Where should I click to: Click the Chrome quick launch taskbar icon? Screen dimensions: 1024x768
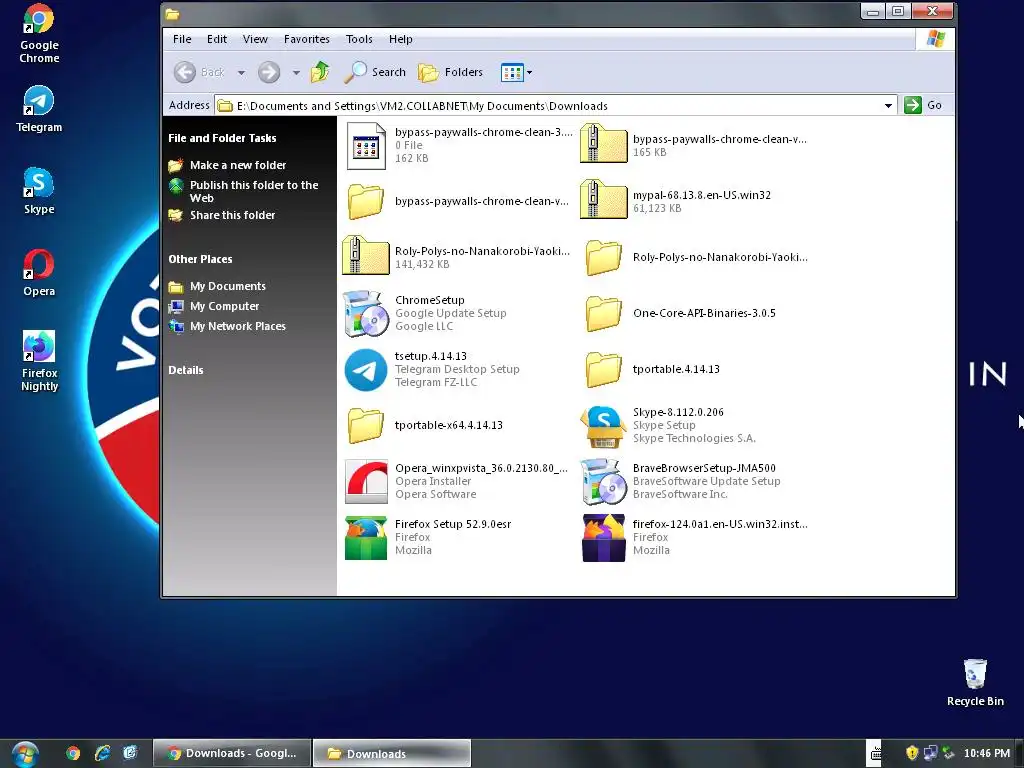(x=73, y=753)
